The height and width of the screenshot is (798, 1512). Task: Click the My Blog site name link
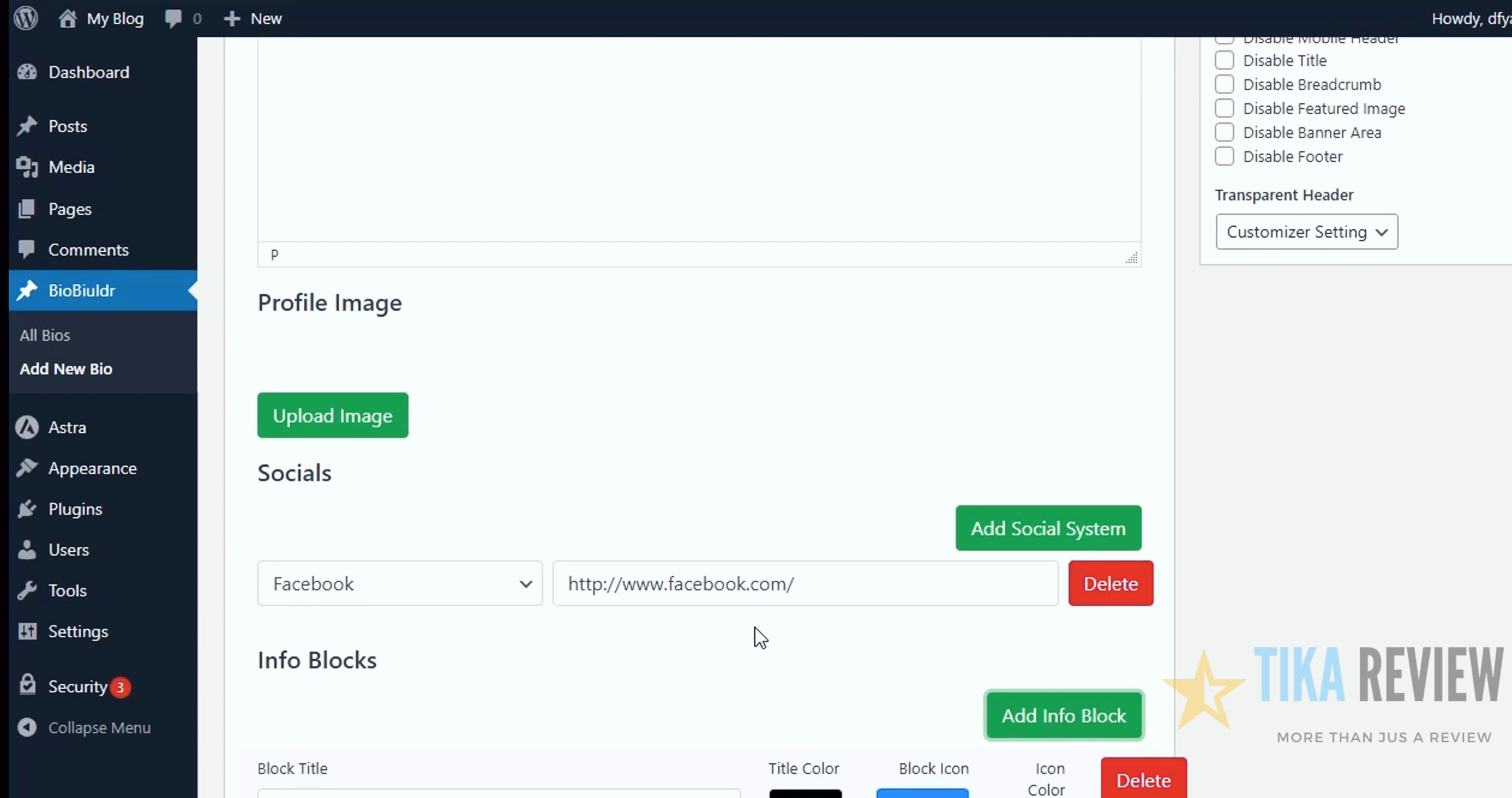click(115, 19)
